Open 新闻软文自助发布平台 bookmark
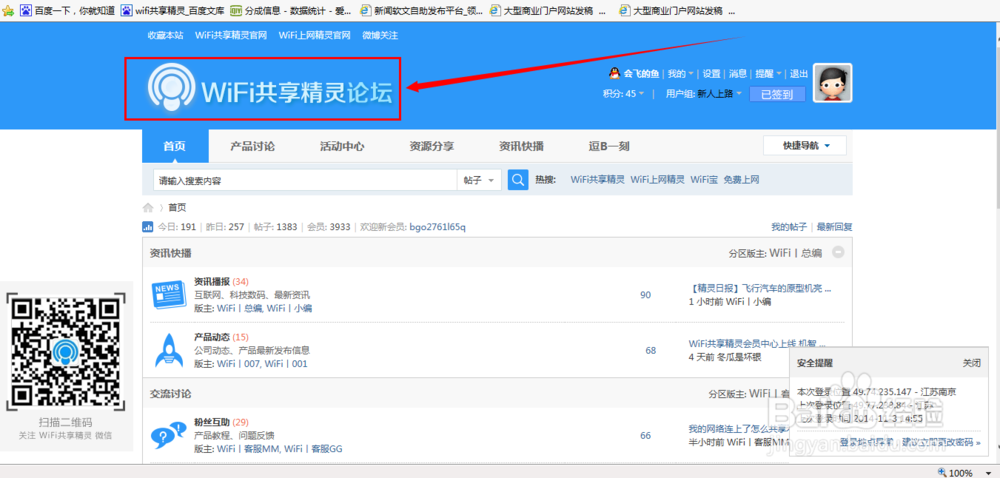The image size is (1000, 478). click(x=422, y=11)
